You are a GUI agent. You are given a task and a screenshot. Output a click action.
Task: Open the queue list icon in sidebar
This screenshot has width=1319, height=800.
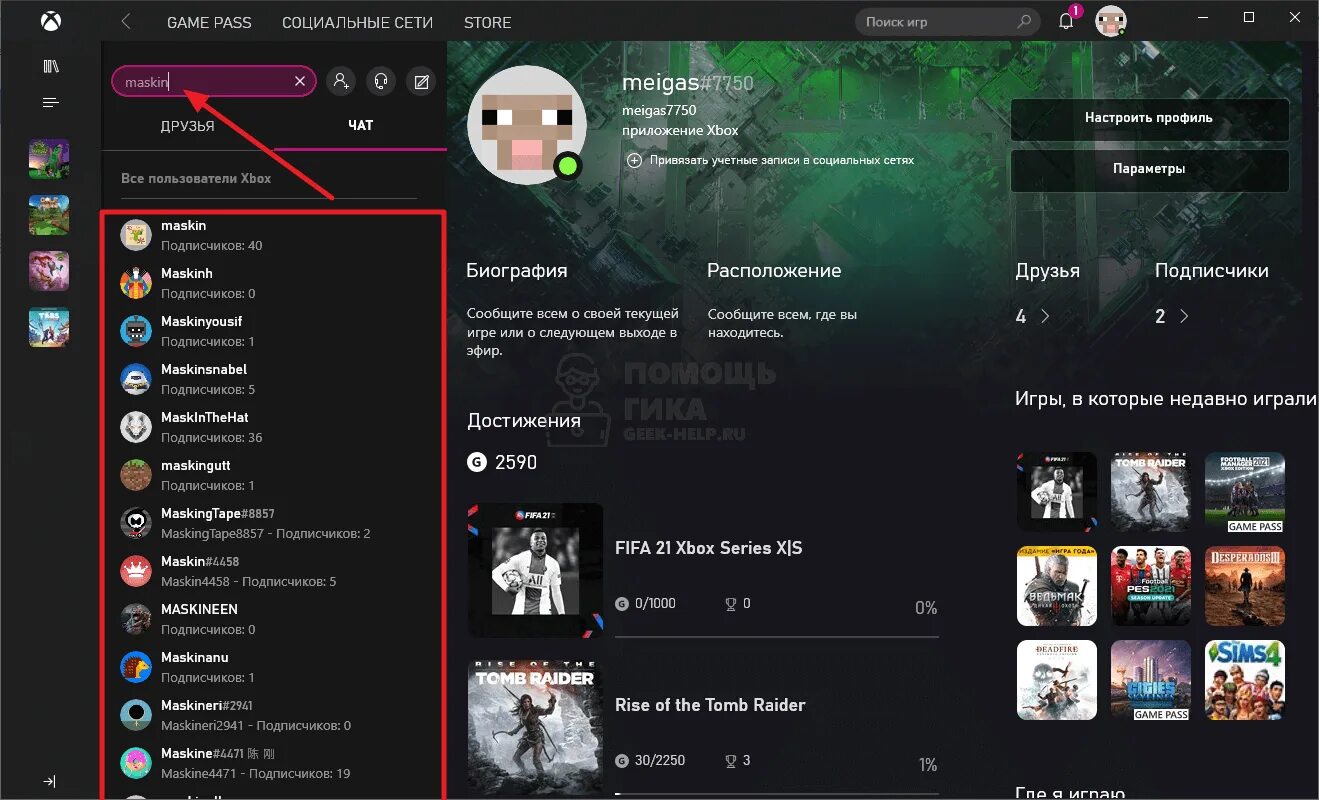pyautogui.click(x=50, y=103)
